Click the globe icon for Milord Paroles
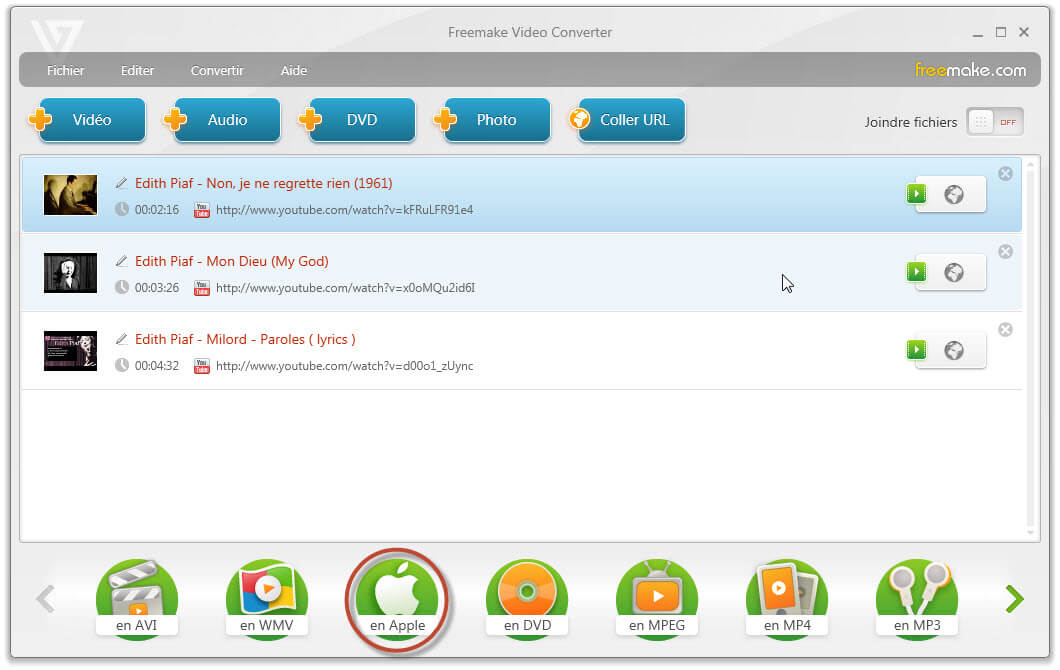The width and height of the screenshot is (1060, 670). [x=954, y=350]
